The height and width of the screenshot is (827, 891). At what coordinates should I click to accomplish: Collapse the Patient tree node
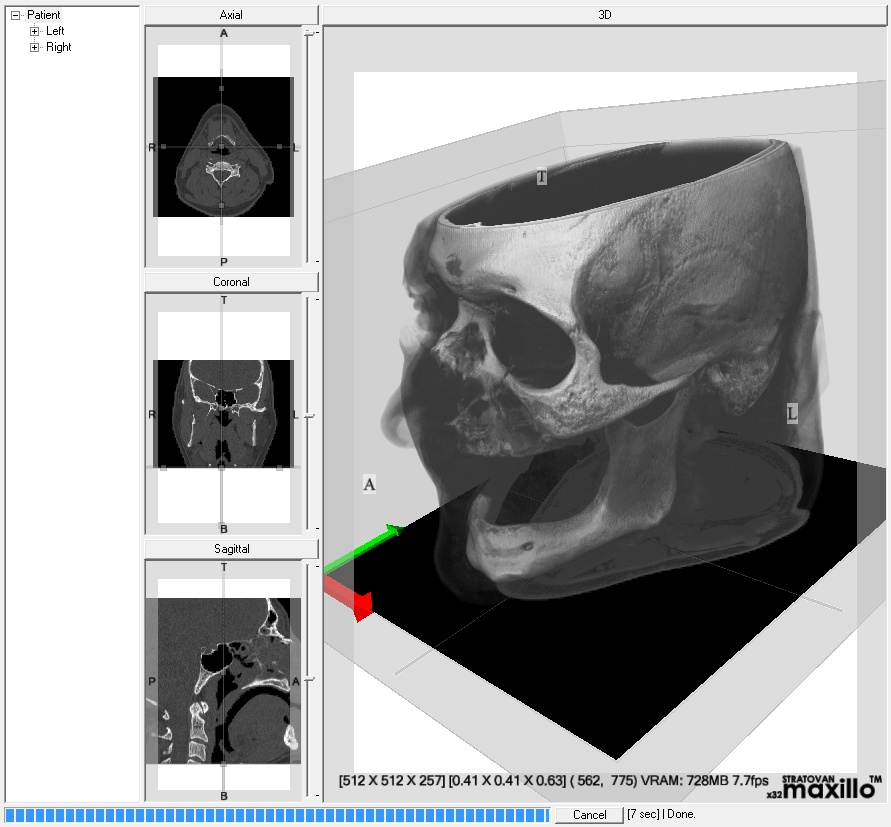click(15, 15)
